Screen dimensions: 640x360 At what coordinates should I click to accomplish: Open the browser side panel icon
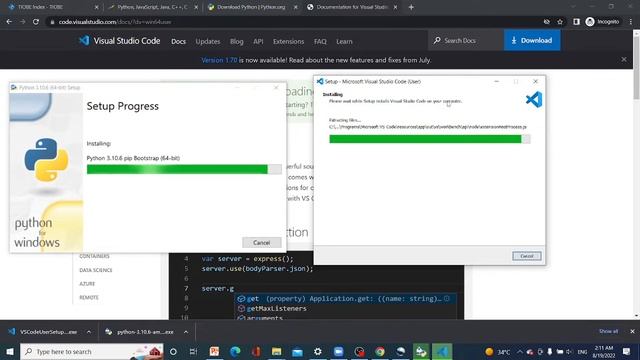tap(576, 22)
